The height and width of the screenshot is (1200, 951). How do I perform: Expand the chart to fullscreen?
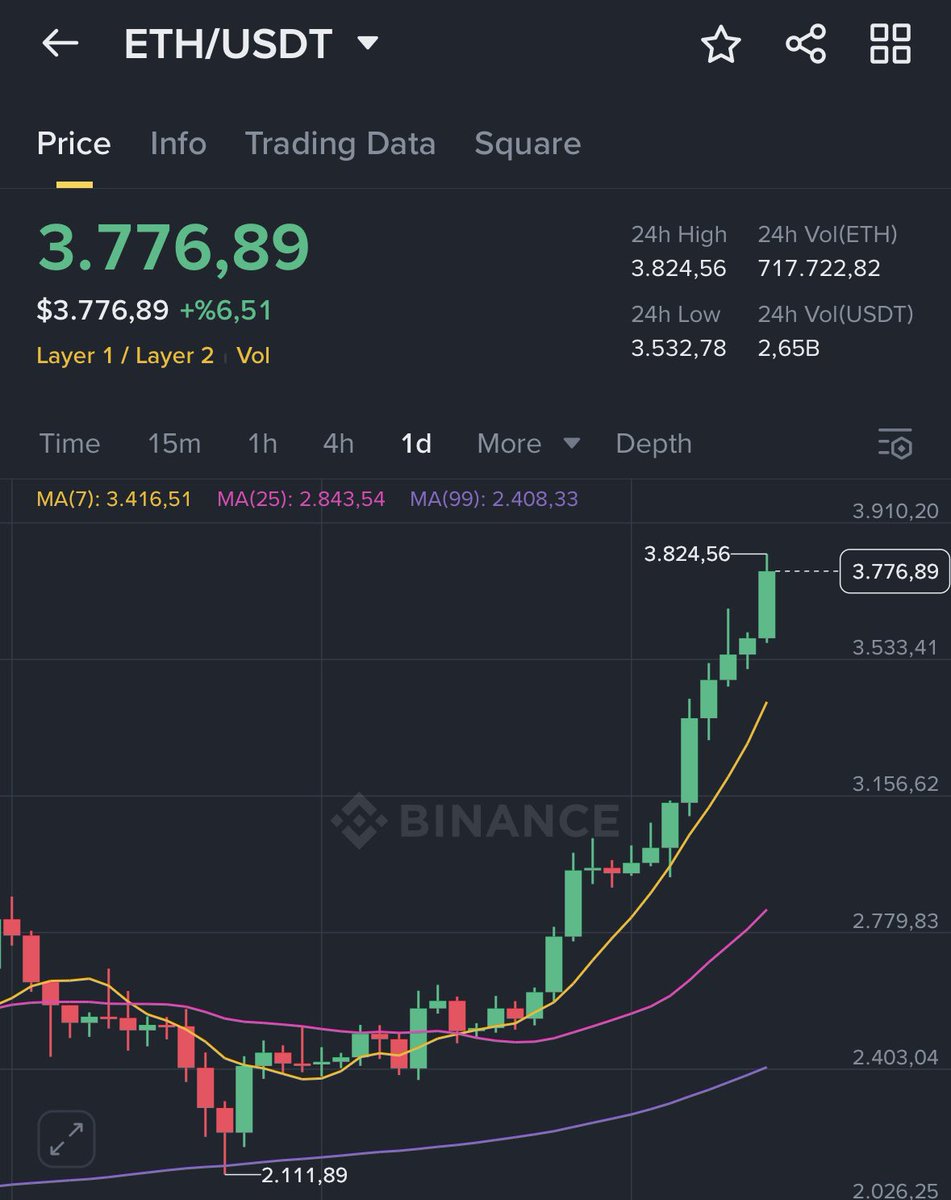pyautogui.click(x=65, y=1138)
